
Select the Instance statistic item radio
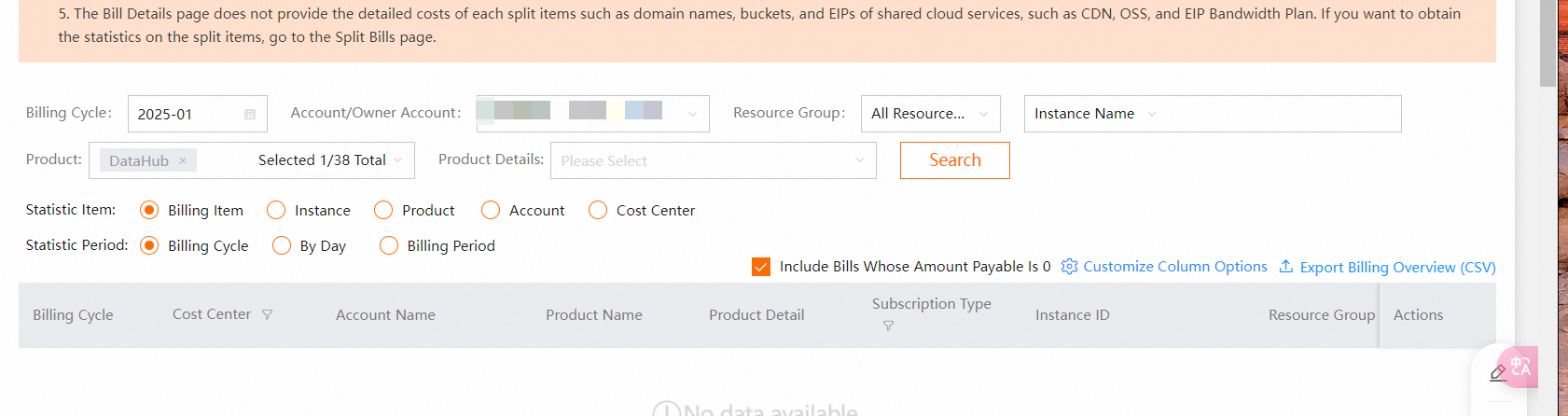(x=276, y=211)
